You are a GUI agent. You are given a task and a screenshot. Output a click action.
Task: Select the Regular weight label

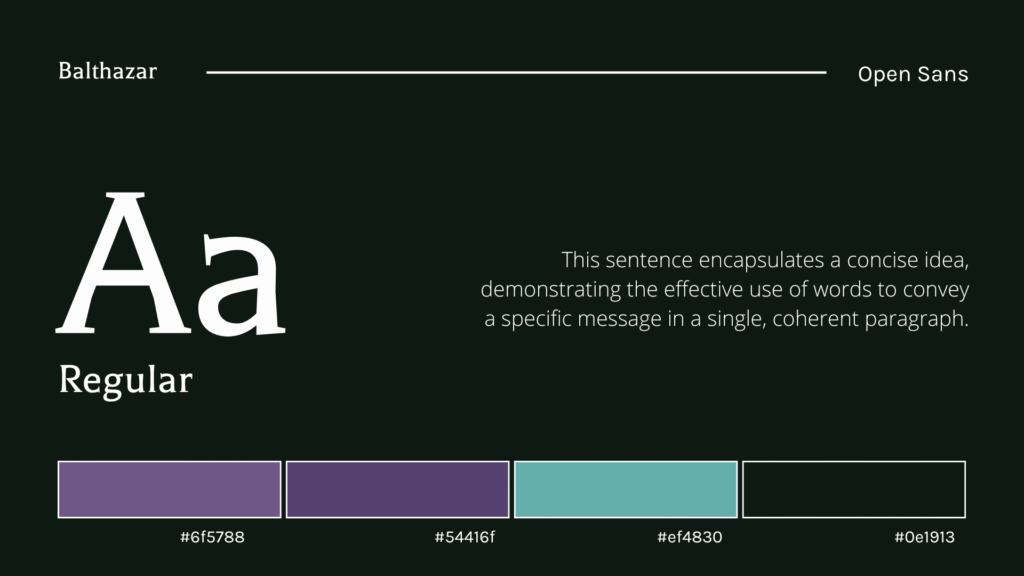tap(125, 380)
